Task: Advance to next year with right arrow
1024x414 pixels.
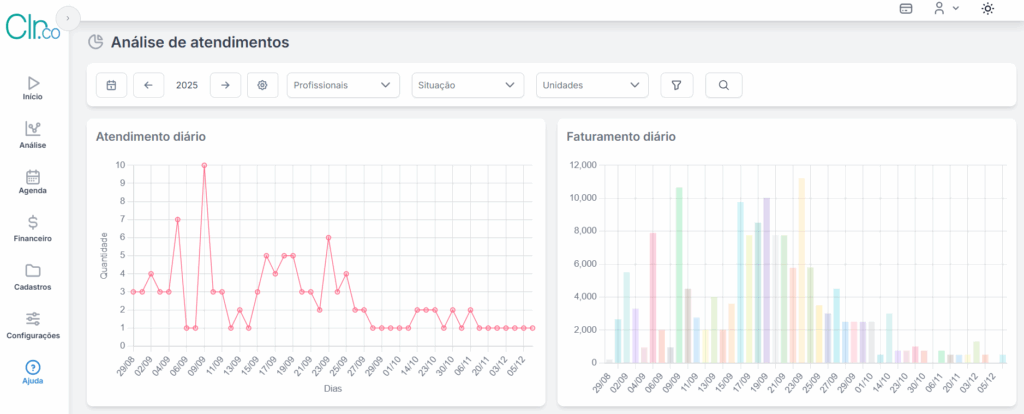Action: [x=225, y=86]
